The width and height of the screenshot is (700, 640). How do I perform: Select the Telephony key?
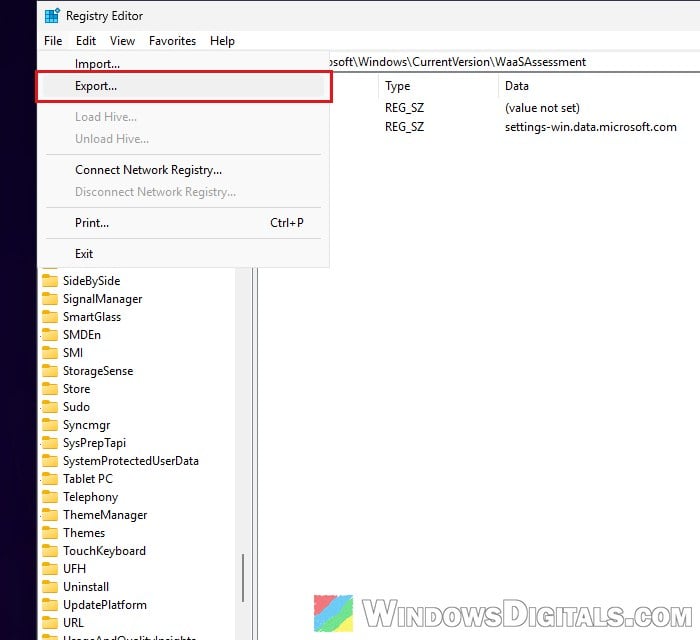point(91,497)
